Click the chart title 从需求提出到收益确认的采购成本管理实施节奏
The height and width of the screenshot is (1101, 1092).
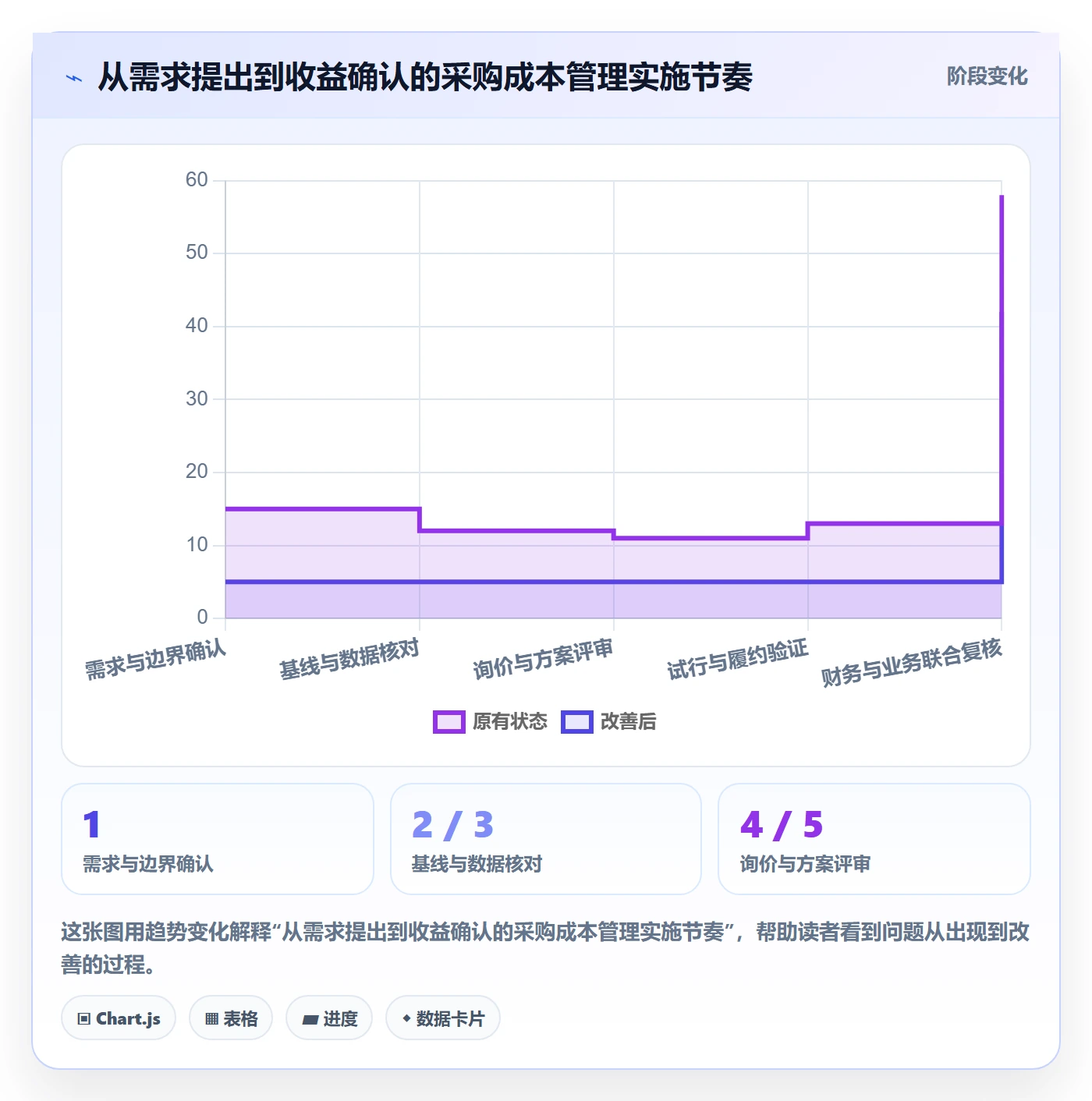pos(425,77)
